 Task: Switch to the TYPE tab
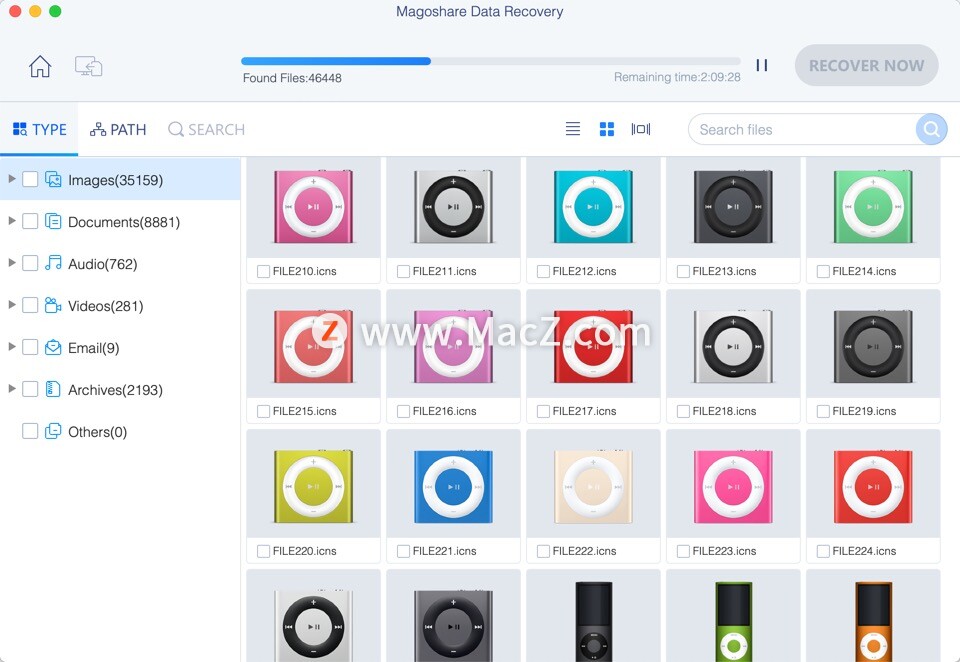[40, 129]
